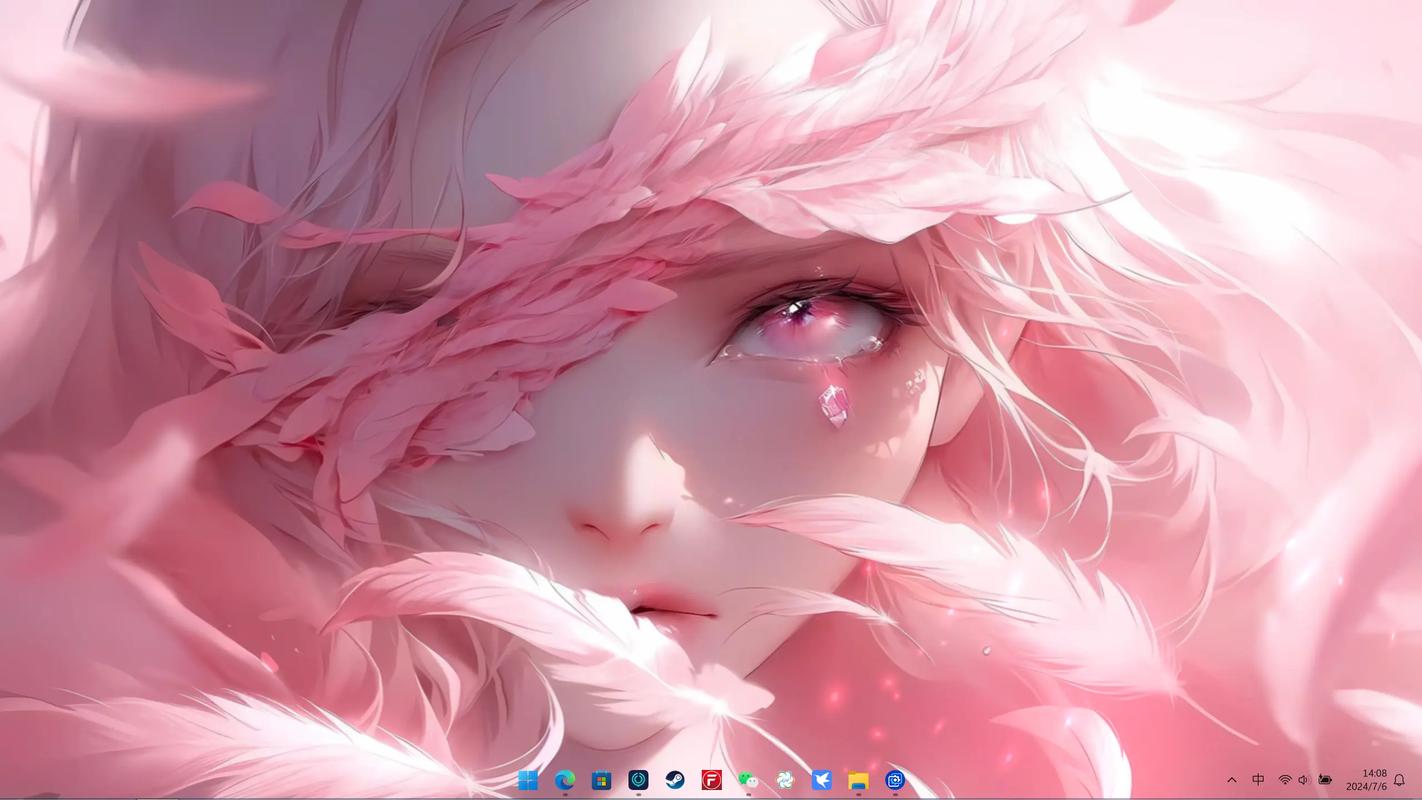
Task: Open the Wi-Fi network tray icon
Action: [1284, 780]
